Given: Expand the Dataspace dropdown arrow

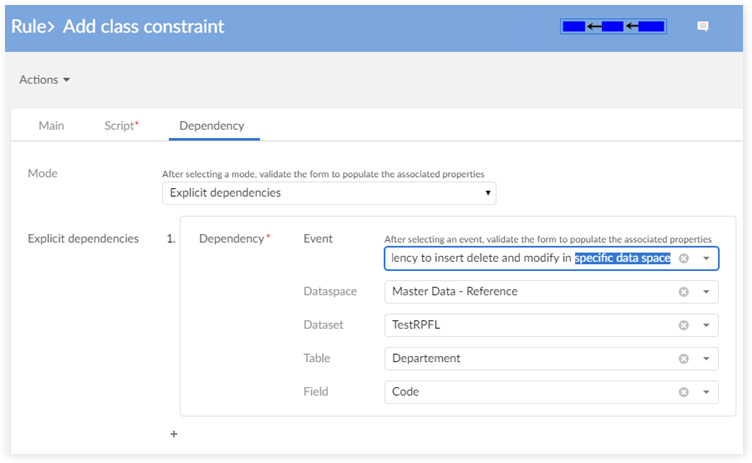Looking at the screenshot, I should coord(706,292).
